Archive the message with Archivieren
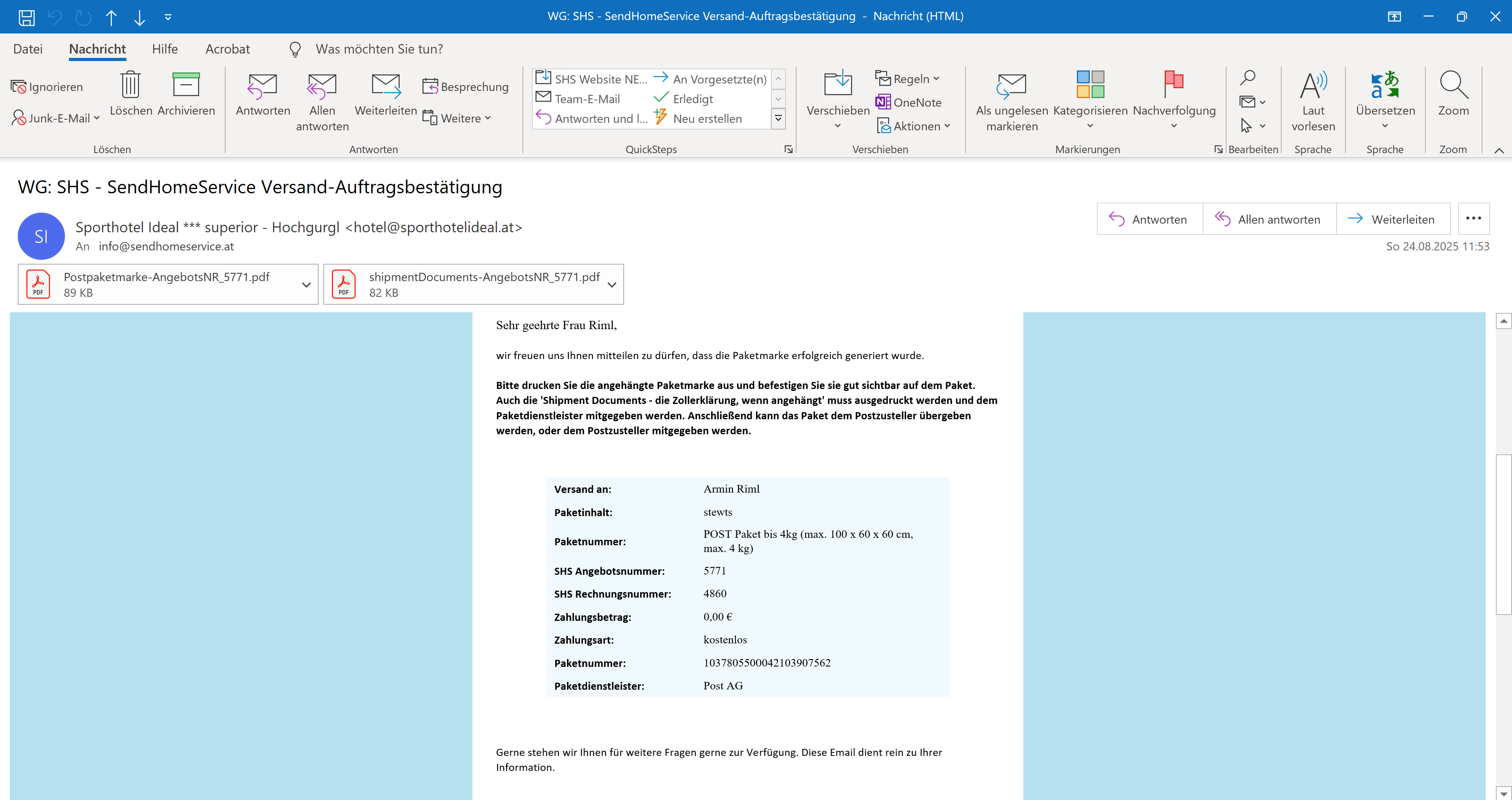The image size is (1512, 800). coord(186,94)
